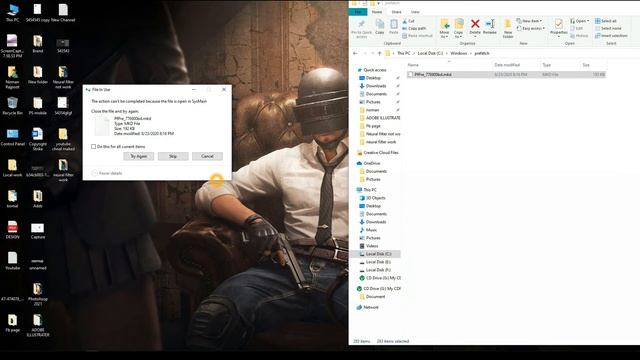Click History in the Open group
The height and width of the screenshot is (360, 640).
click(x=579, y=36)
